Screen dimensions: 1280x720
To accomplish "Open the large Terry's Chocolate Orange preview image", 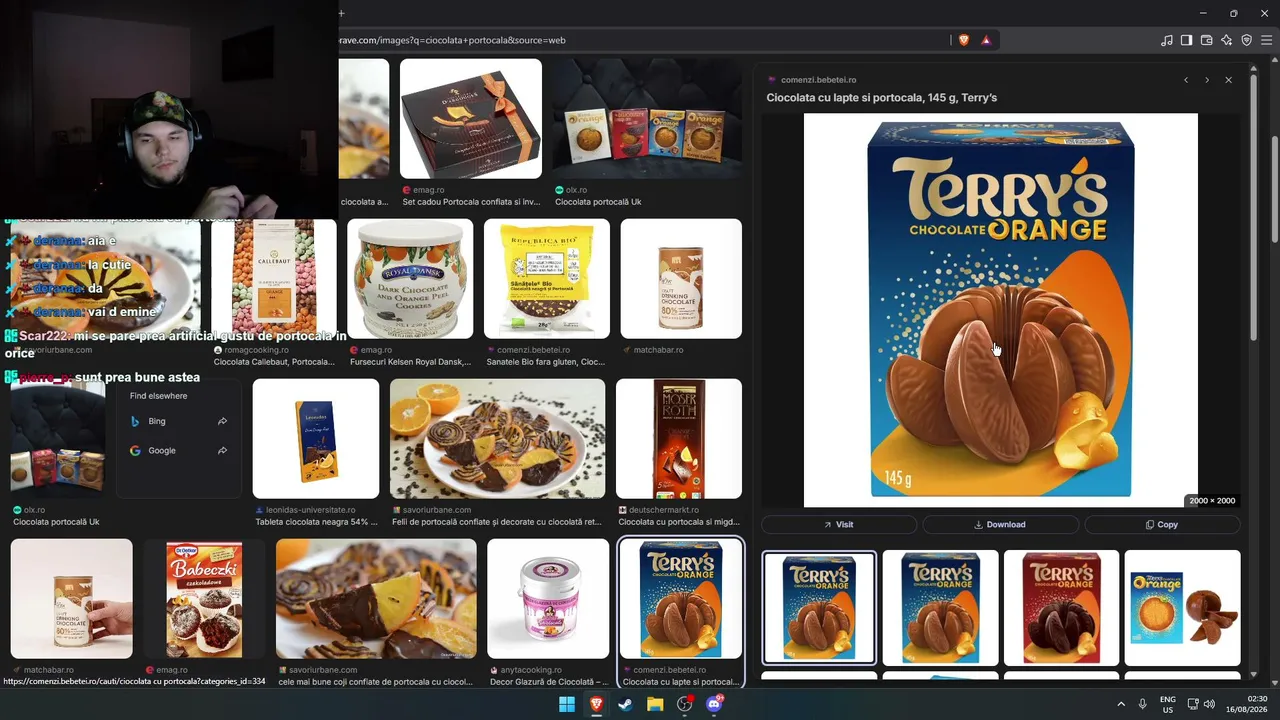I will click(1001, 310).
